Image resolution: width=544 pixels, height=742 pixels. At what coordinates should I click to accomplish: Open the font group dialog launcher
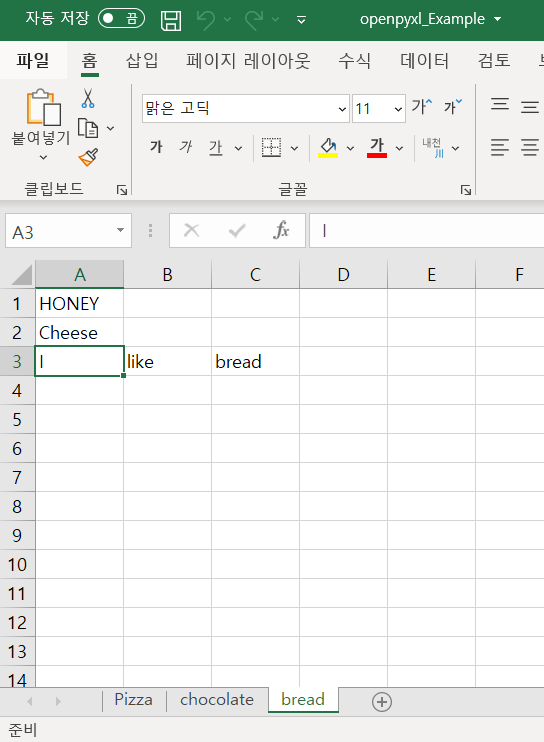466,190
